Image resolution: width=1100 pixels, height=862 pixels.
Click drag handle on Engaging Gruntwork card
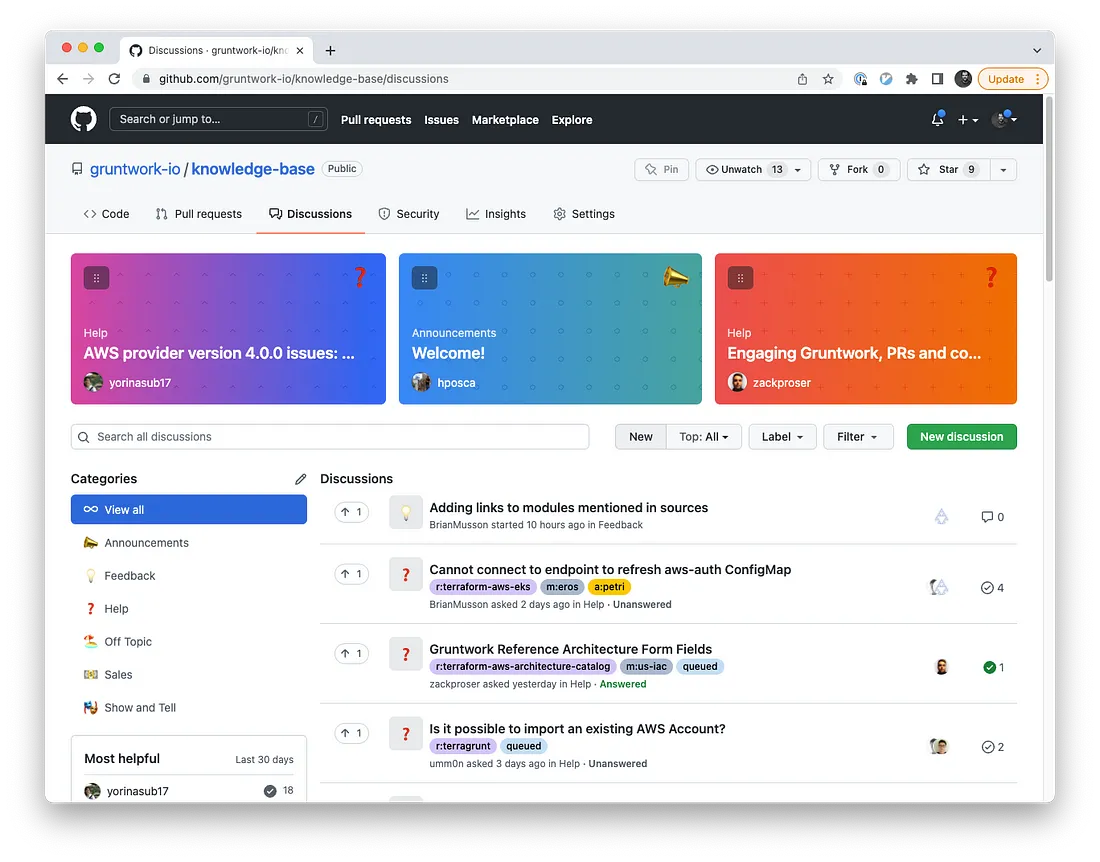click(x=740, y=278)
